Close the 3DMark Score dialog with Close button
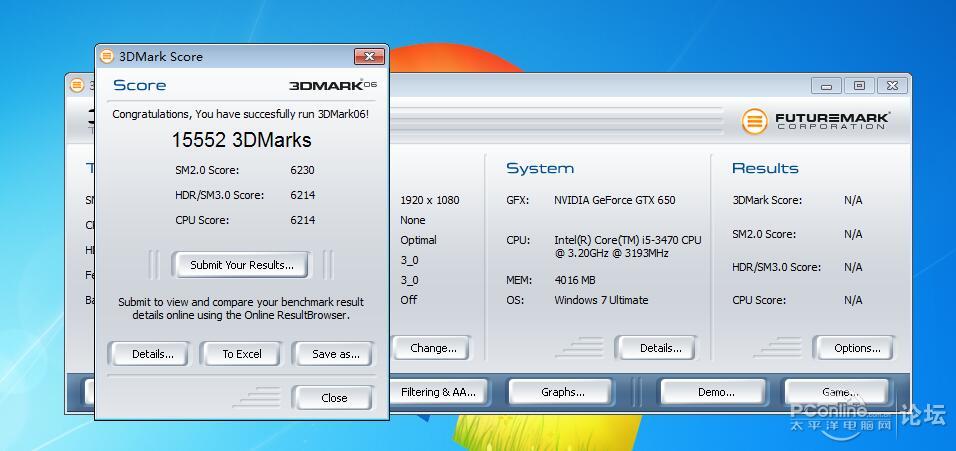The width and height of the screenshot is (956, 451). (x=333, y=398)
